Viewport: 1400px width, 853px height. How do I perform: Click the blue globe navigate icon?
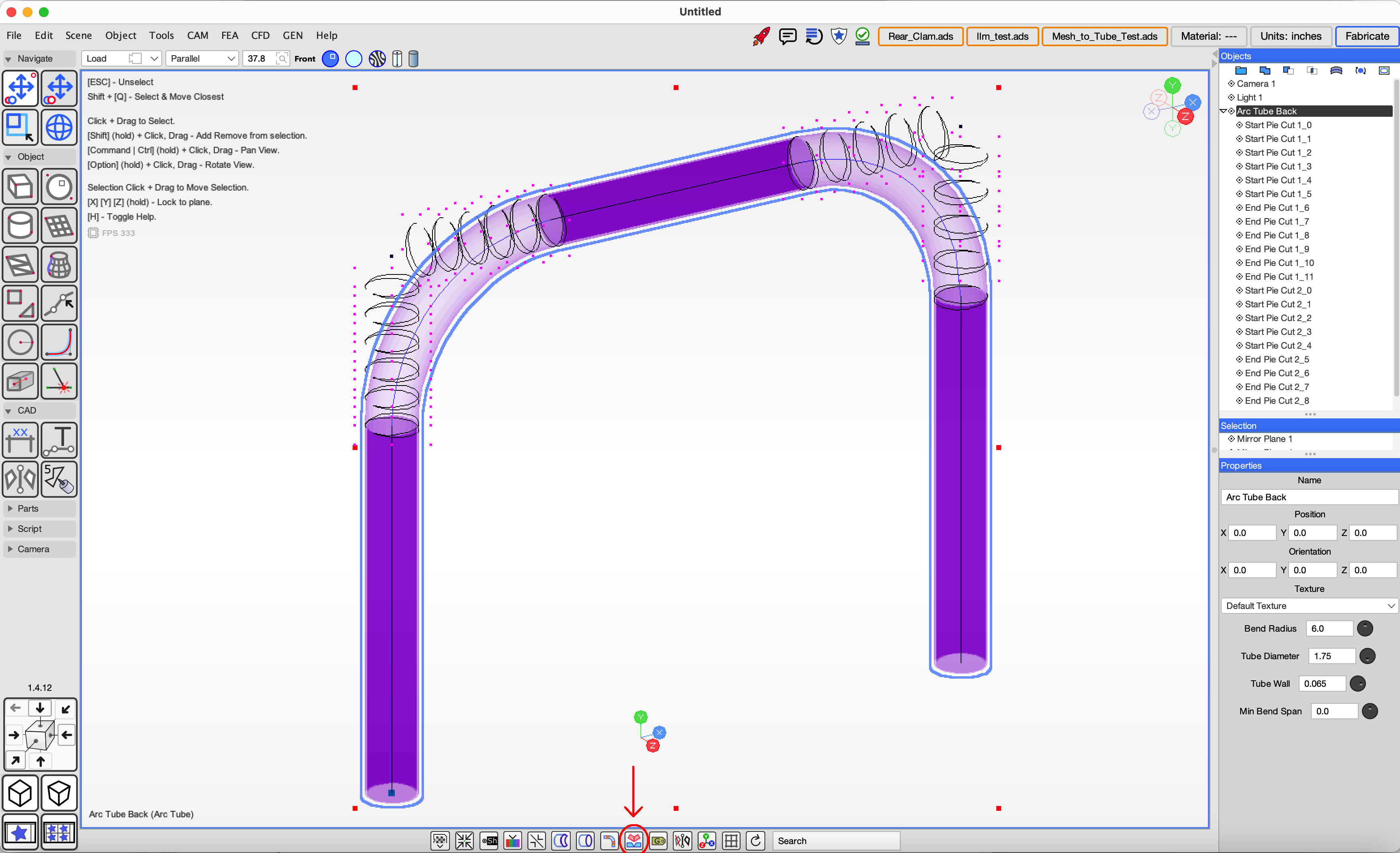click(x=59, y=127)
